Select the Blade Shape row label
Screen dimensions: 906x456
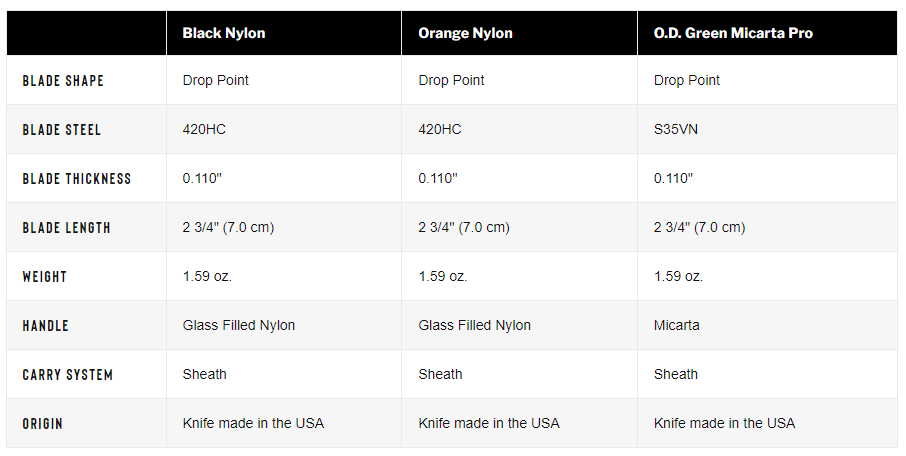pyautogui.click(x=63, y=81)
